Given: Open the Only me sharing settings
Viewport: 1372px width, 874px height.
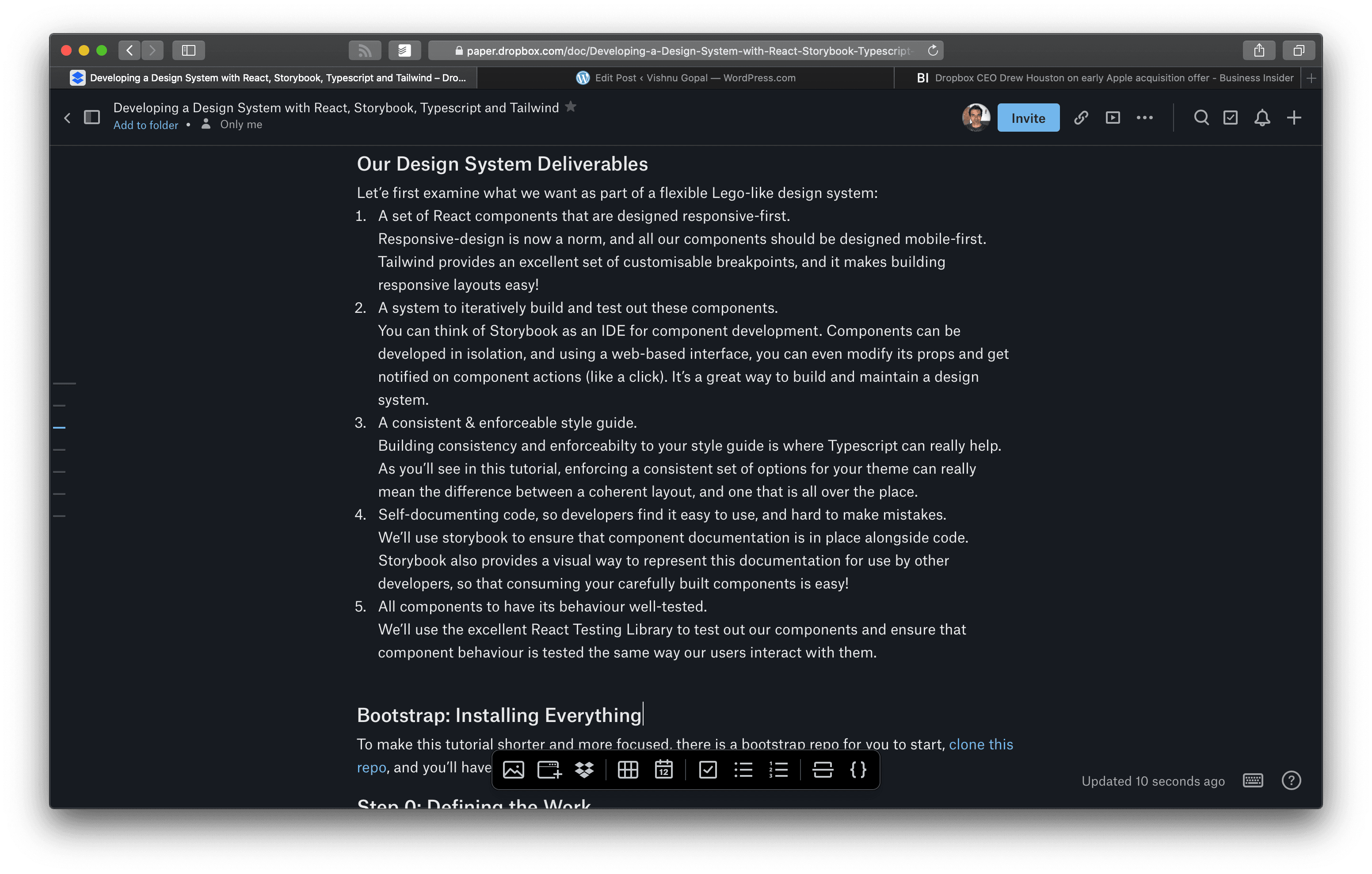Looking at the screenshot, I should point(232,124).
